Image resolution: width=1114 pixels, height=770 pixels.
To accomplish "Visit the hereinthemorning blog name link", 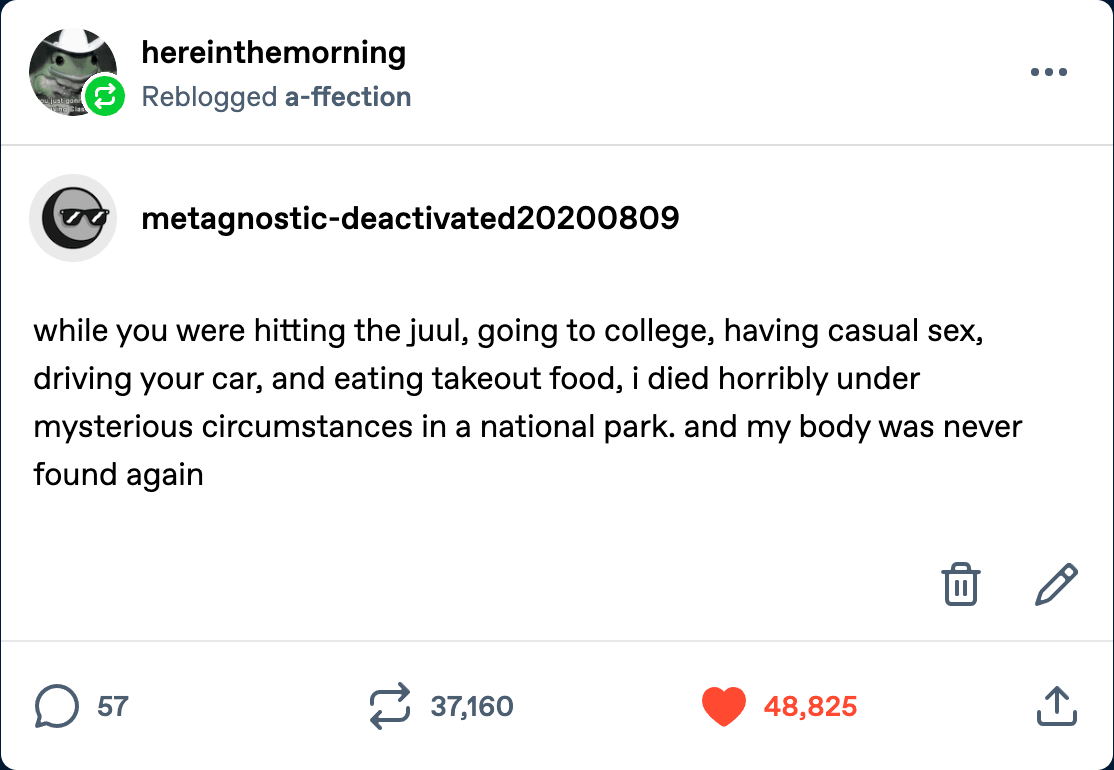I will tap(274, 53).
